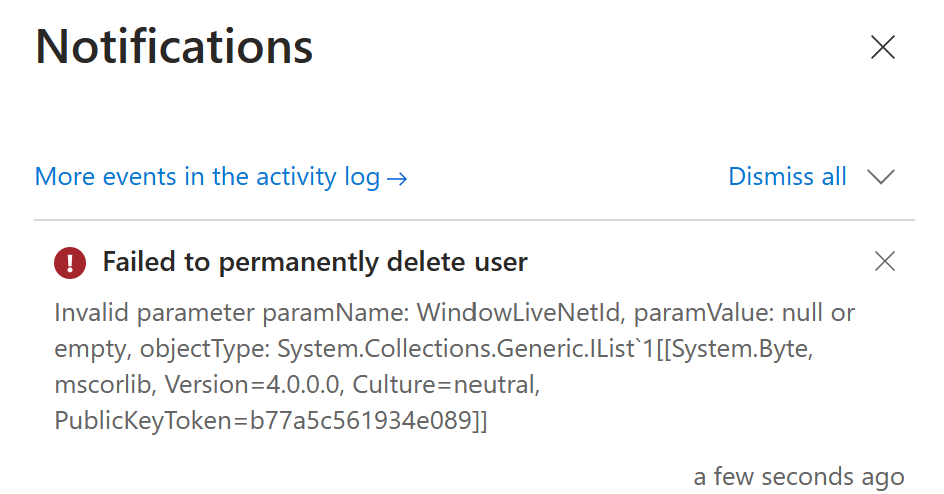Open the Failed to permanently delete user title
This screenshot has width=944, height=494.
pyautogui.click(x=315, y=262)
